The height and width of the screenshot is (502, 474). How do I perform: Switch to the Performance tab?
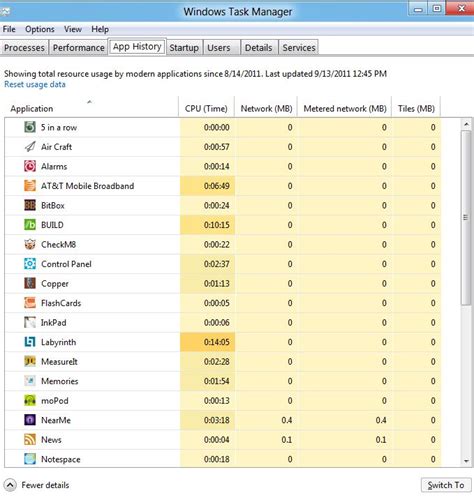[79, 48]
